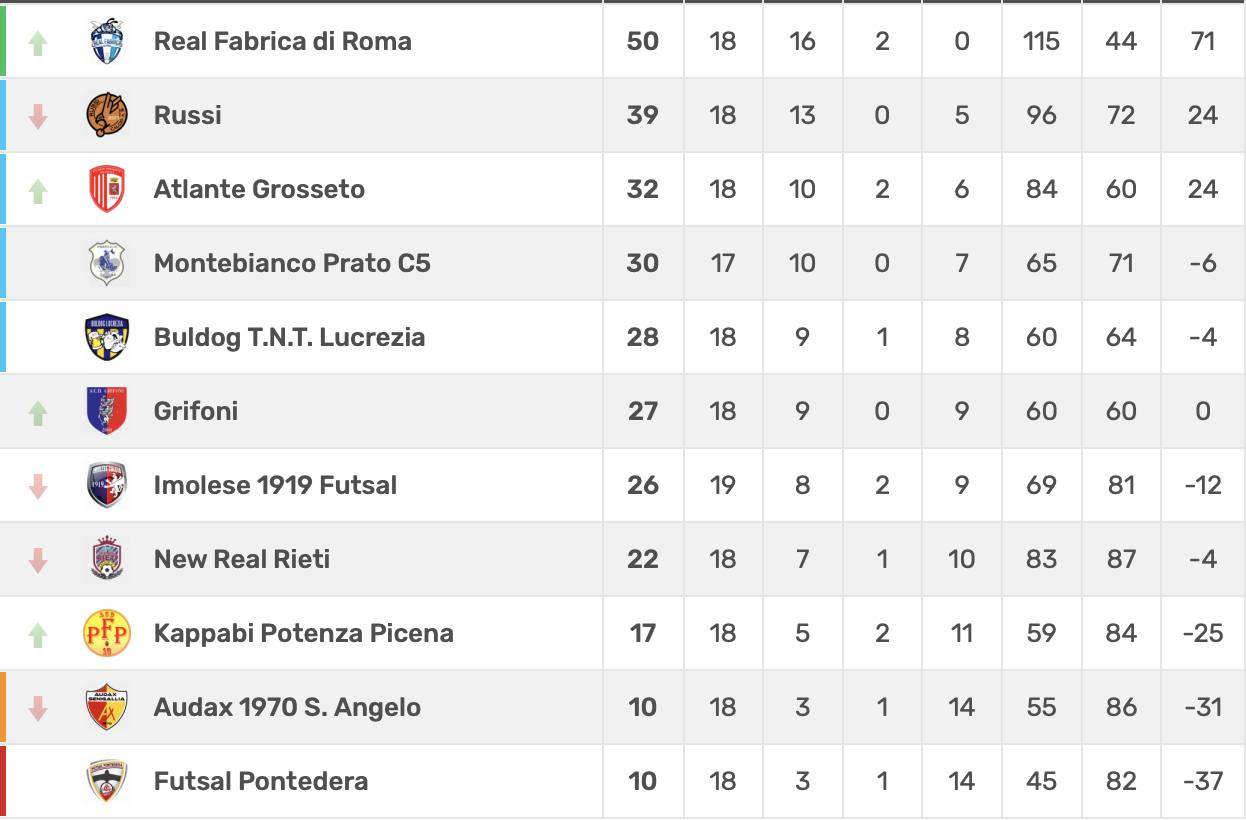Click the Kappabi Potenza Picena PFP logo
This screenshot has width=1246, height=820.
(x=107, y=633)
